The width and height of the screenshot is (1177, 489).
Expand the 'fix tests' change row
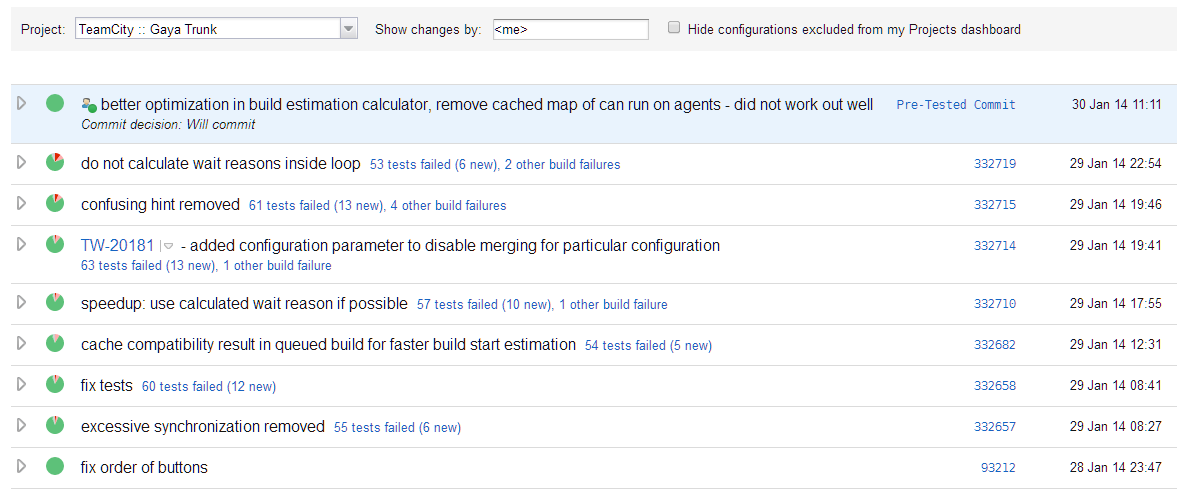22,384
